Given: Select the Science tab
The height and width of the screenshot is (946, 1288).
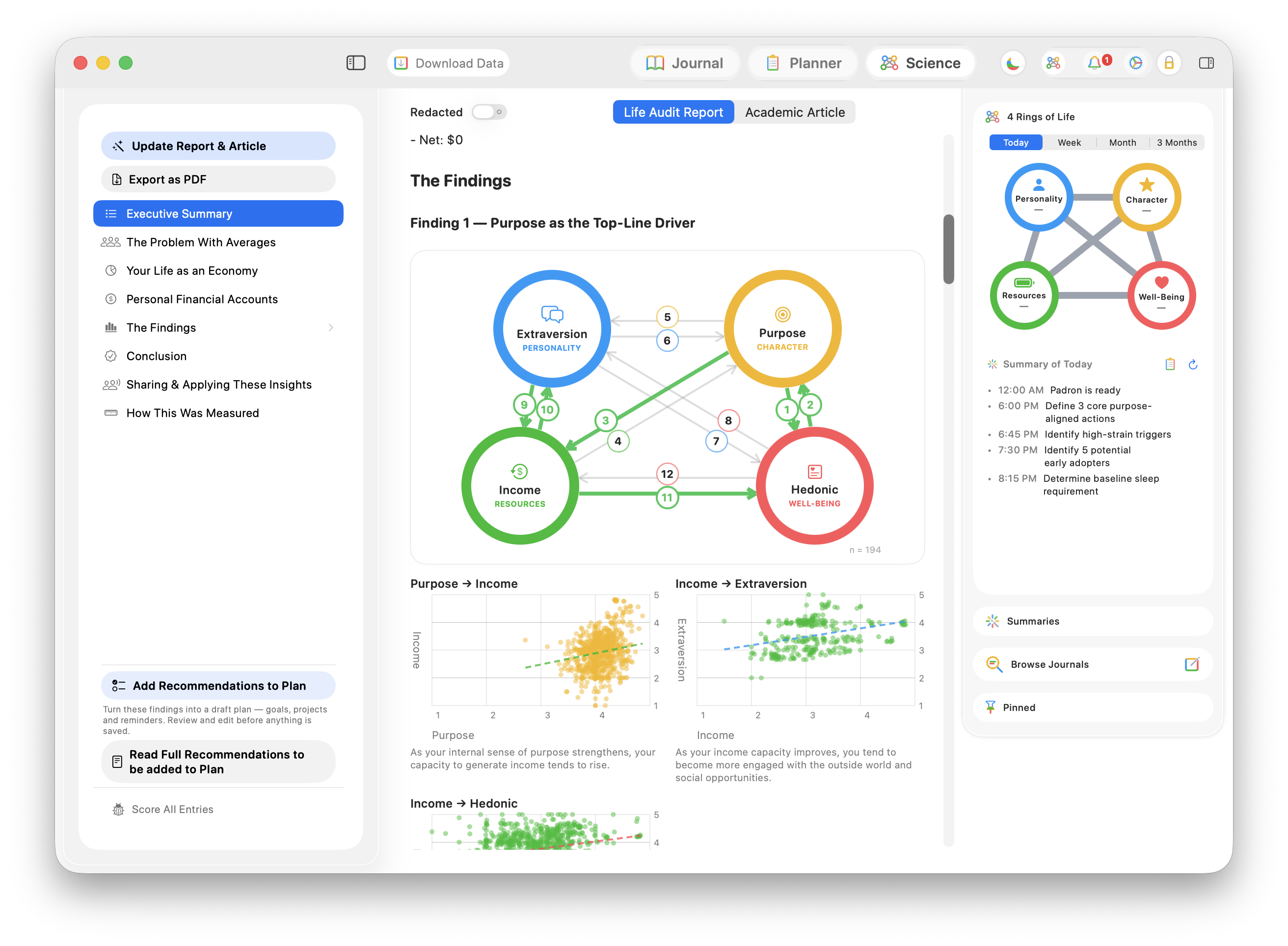Looking at the screenshot, I should tap(920, 63).
